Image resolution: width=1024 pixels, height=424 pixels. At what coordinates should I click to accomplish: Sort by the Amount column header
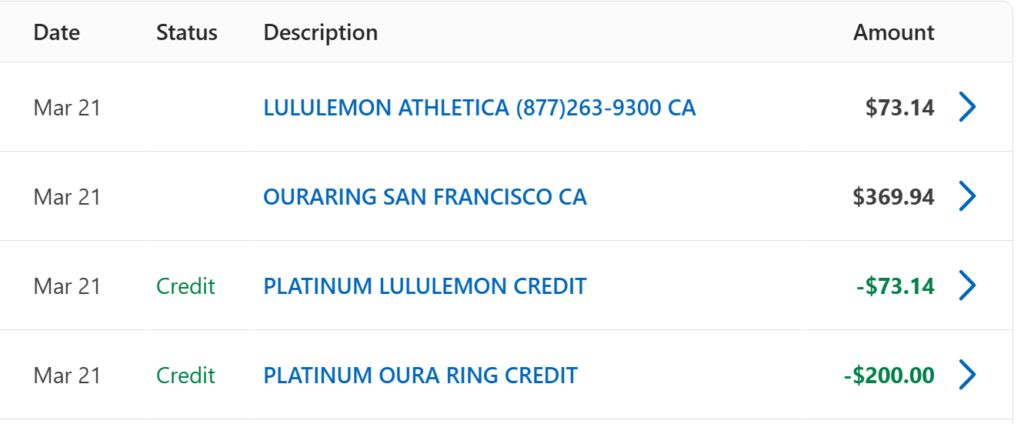[893, 32]
